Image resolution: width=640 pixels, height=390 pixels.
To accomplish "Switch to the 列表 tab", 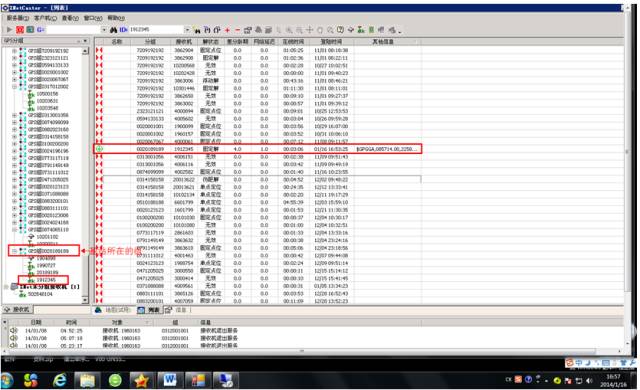I will [149, 310].
